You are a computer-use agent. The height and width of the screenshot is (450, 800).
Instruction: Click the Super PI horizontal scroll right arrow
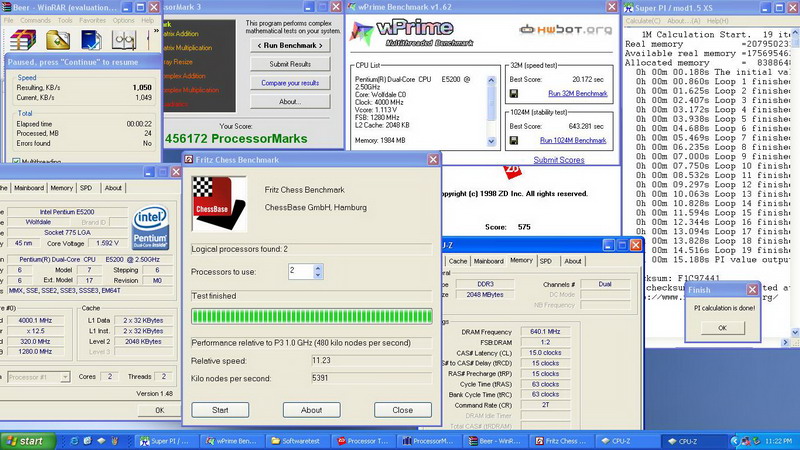pyautogui.click(x=785, y=342)
